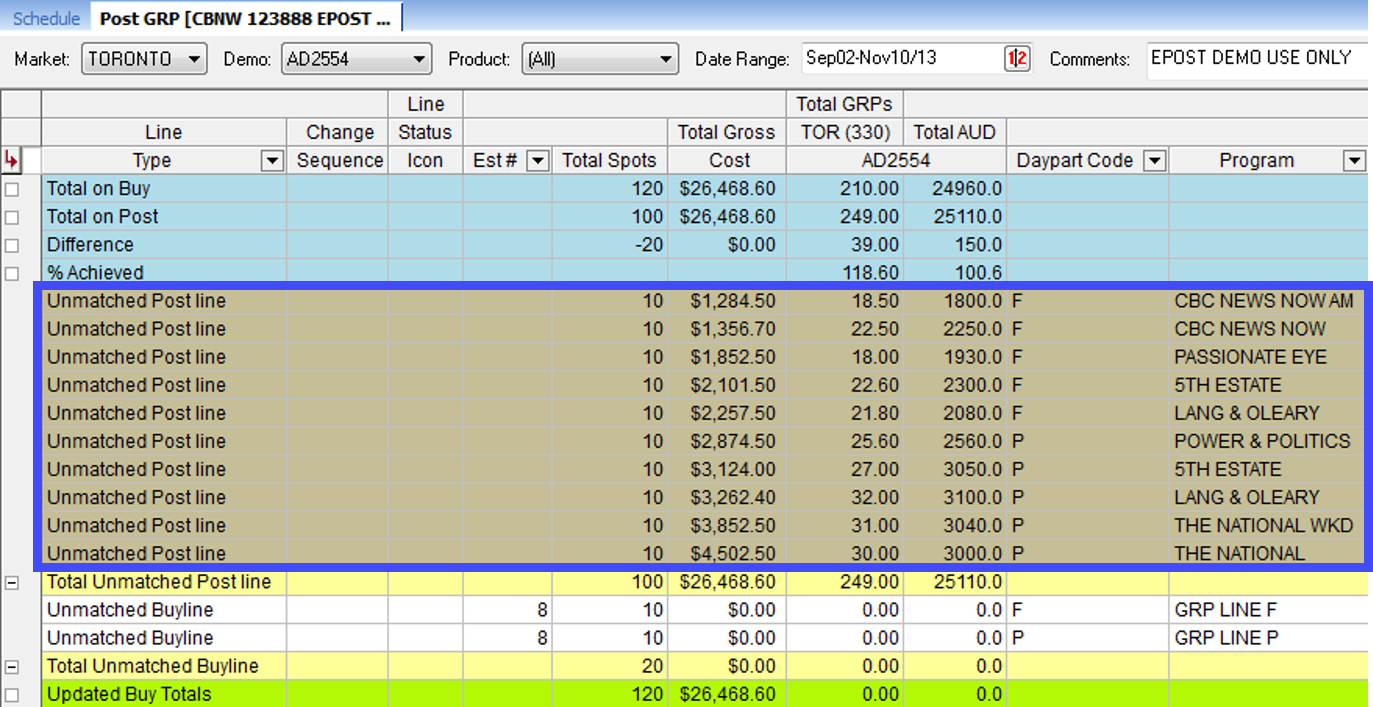Collapse the Total Unmatched Post line group

[11, 583]
